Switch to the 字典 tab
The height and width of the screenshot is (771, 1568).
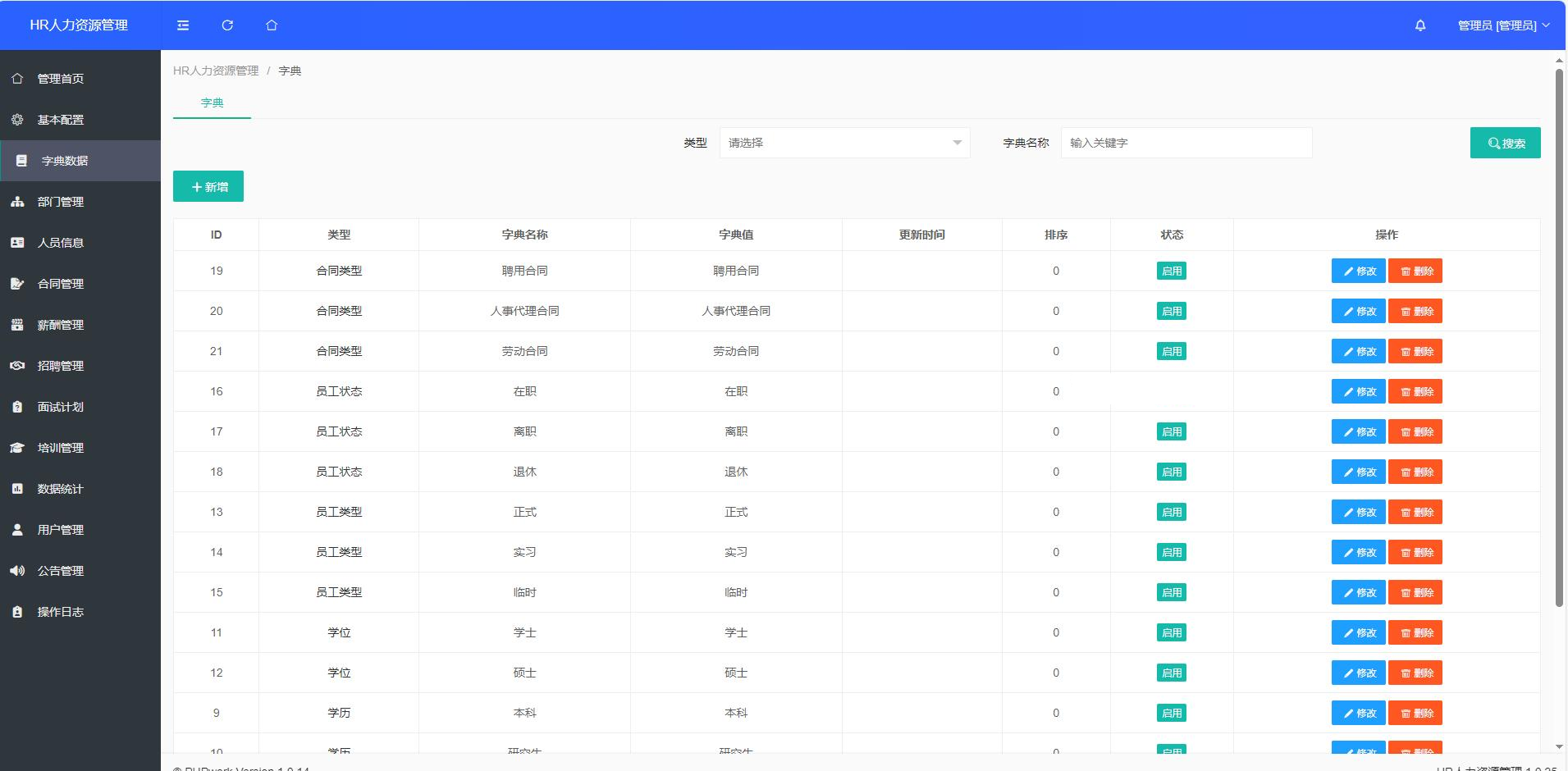[212, 103]
